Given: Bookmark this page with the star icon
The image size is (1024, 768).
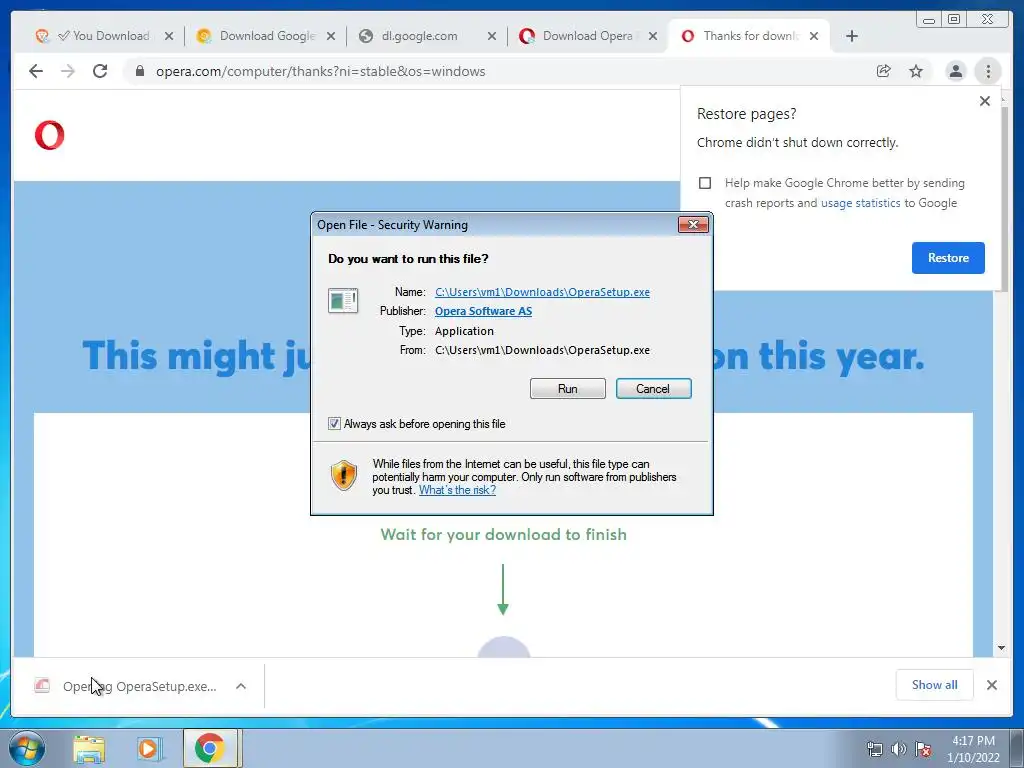Looking at the screenshot, I should tap(916, 71).
